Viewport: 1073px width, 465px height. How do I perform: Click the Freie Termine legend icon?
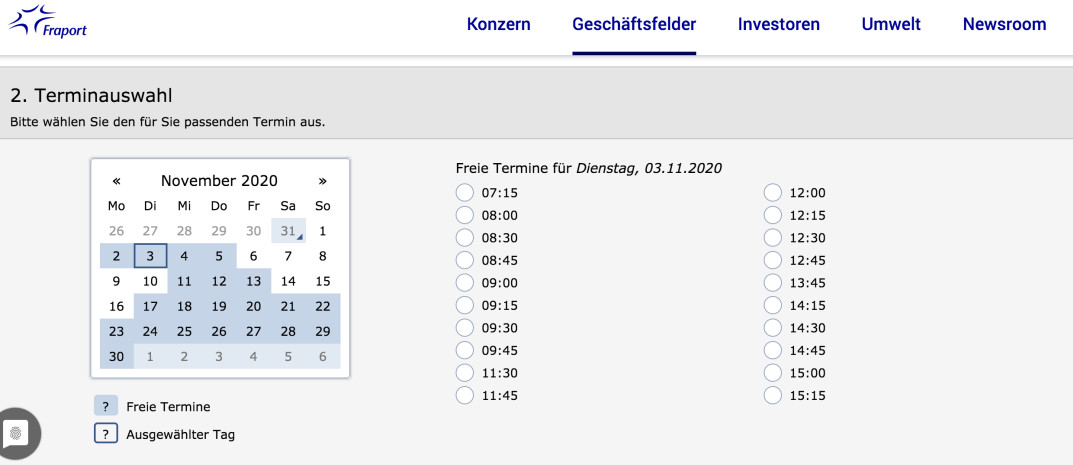click(105, 406)
